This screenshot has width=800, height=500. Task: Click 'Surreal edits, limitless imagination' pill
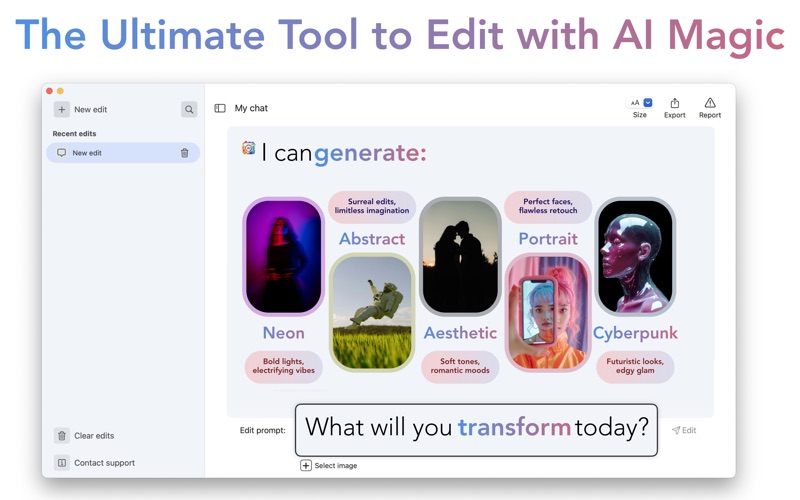pyautogui.click(x=372, y=206)
